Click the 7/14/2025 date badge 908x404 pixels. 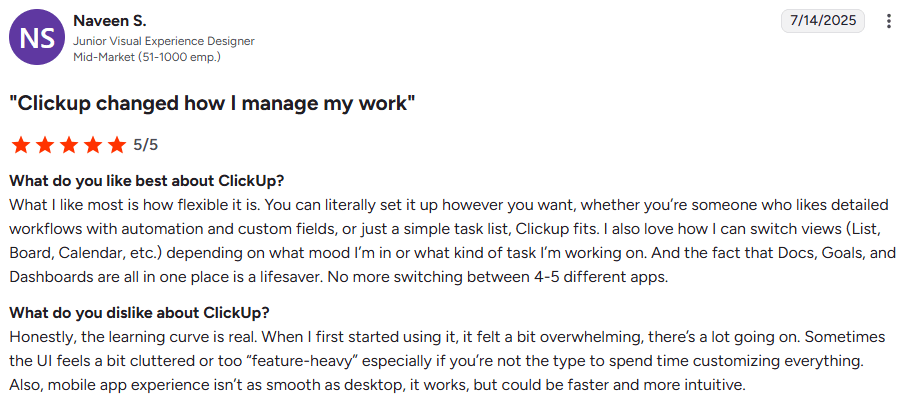(x=823, y=21)
